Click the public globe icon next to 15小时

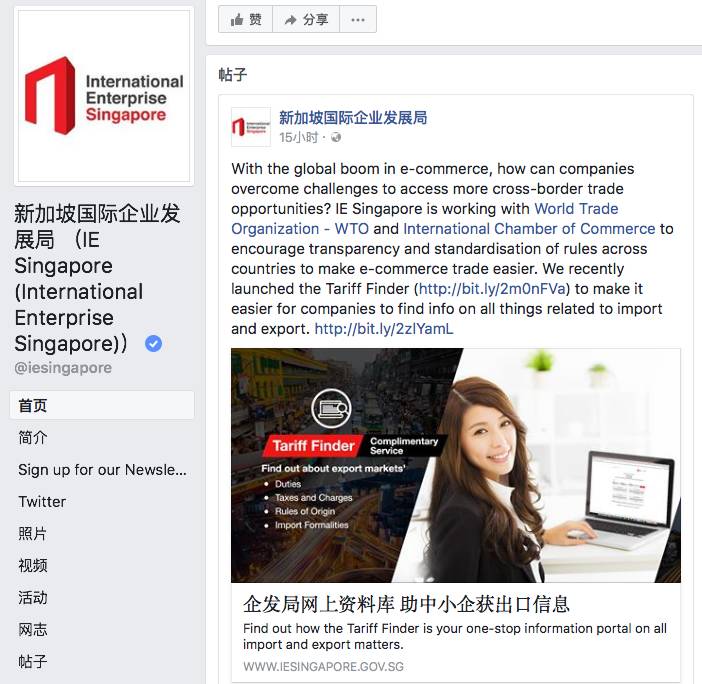[x=336, y=137]
